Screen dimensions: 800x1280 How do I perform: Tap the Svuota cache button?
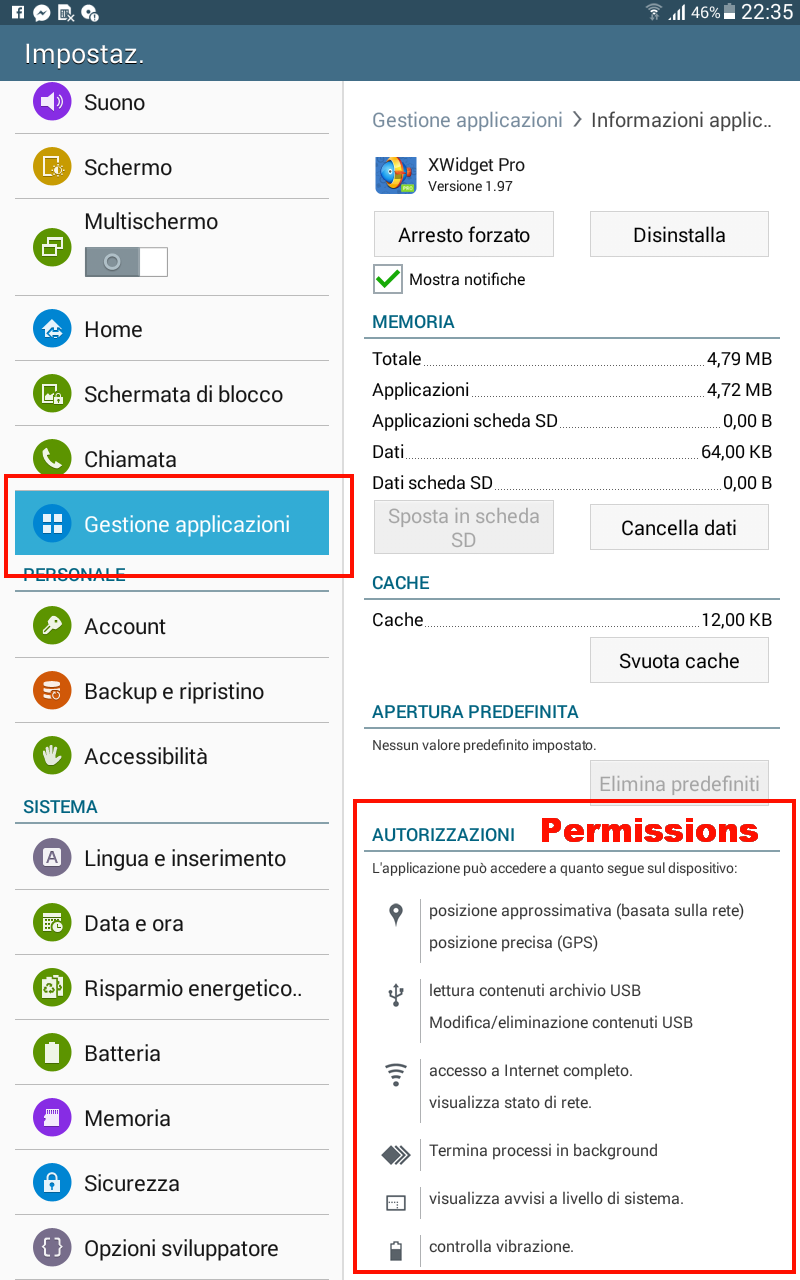coord(679,661)
